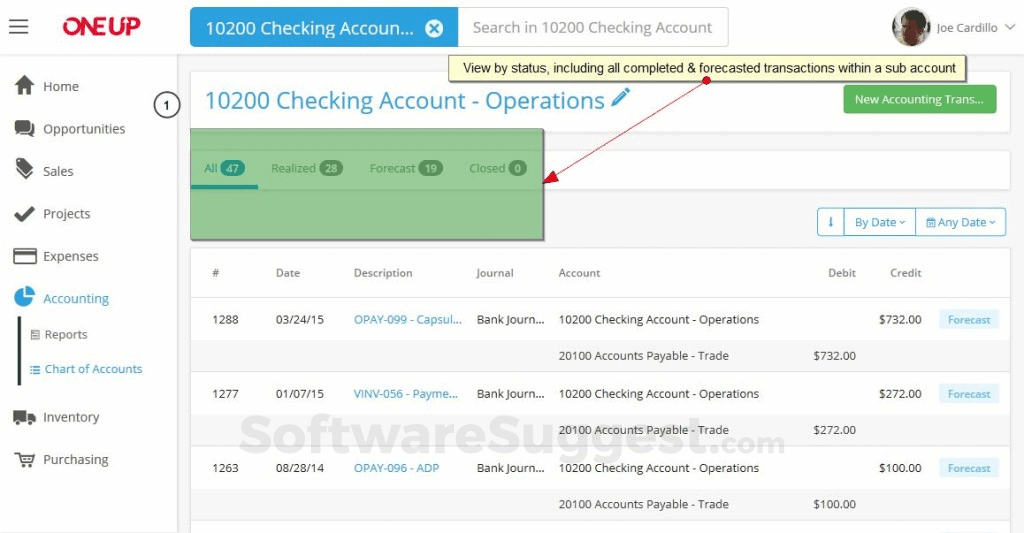Click the Sales tag icon
Screen dimensions: 1024x533
25,170
